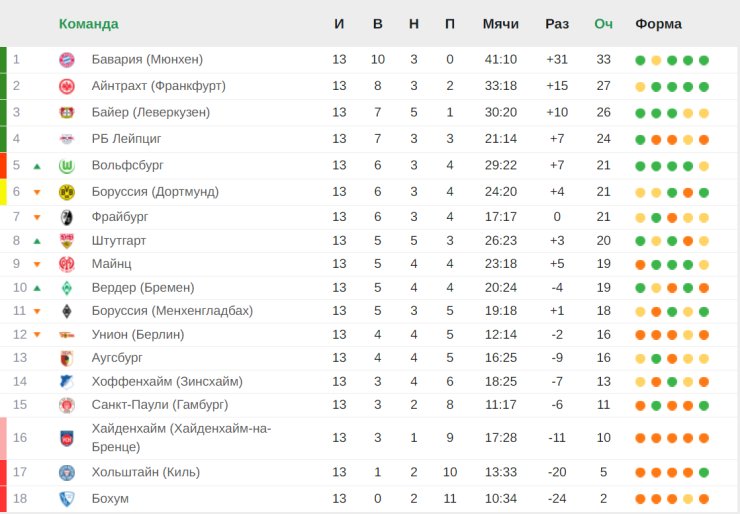The height and width of the screenshot is (514, 740).
Task: Click the green up arrow beside Wolfsburg
Action: coord(37,166)
